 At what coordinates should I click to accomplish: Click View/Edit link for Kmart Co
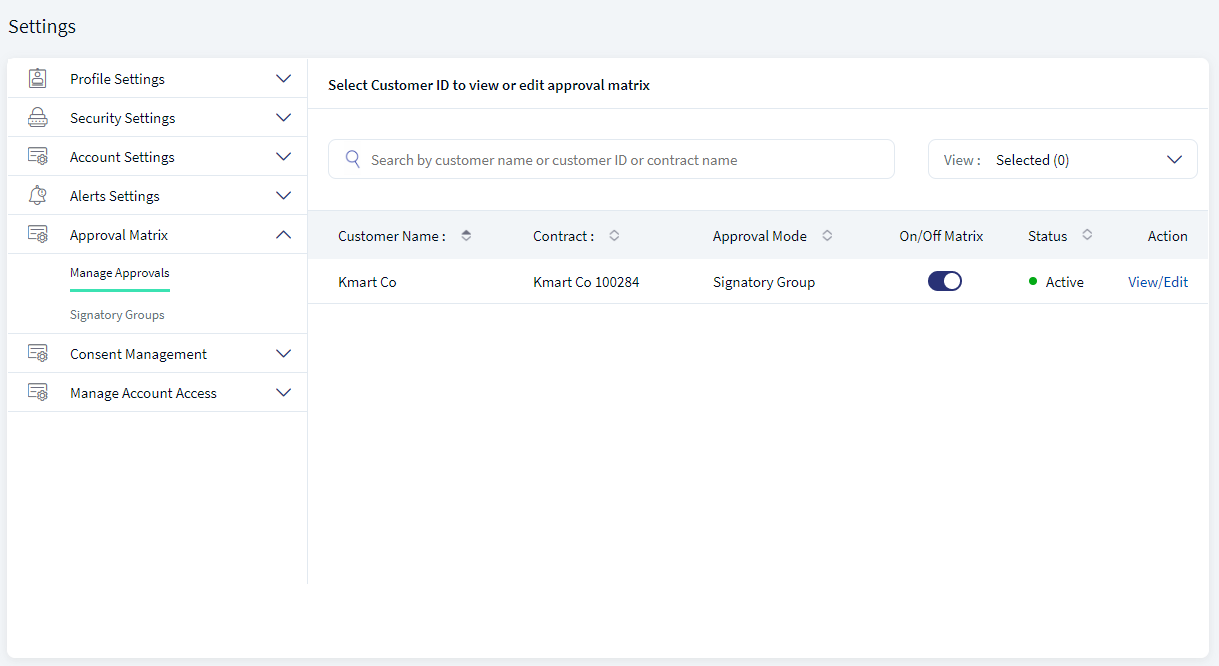1158,282
